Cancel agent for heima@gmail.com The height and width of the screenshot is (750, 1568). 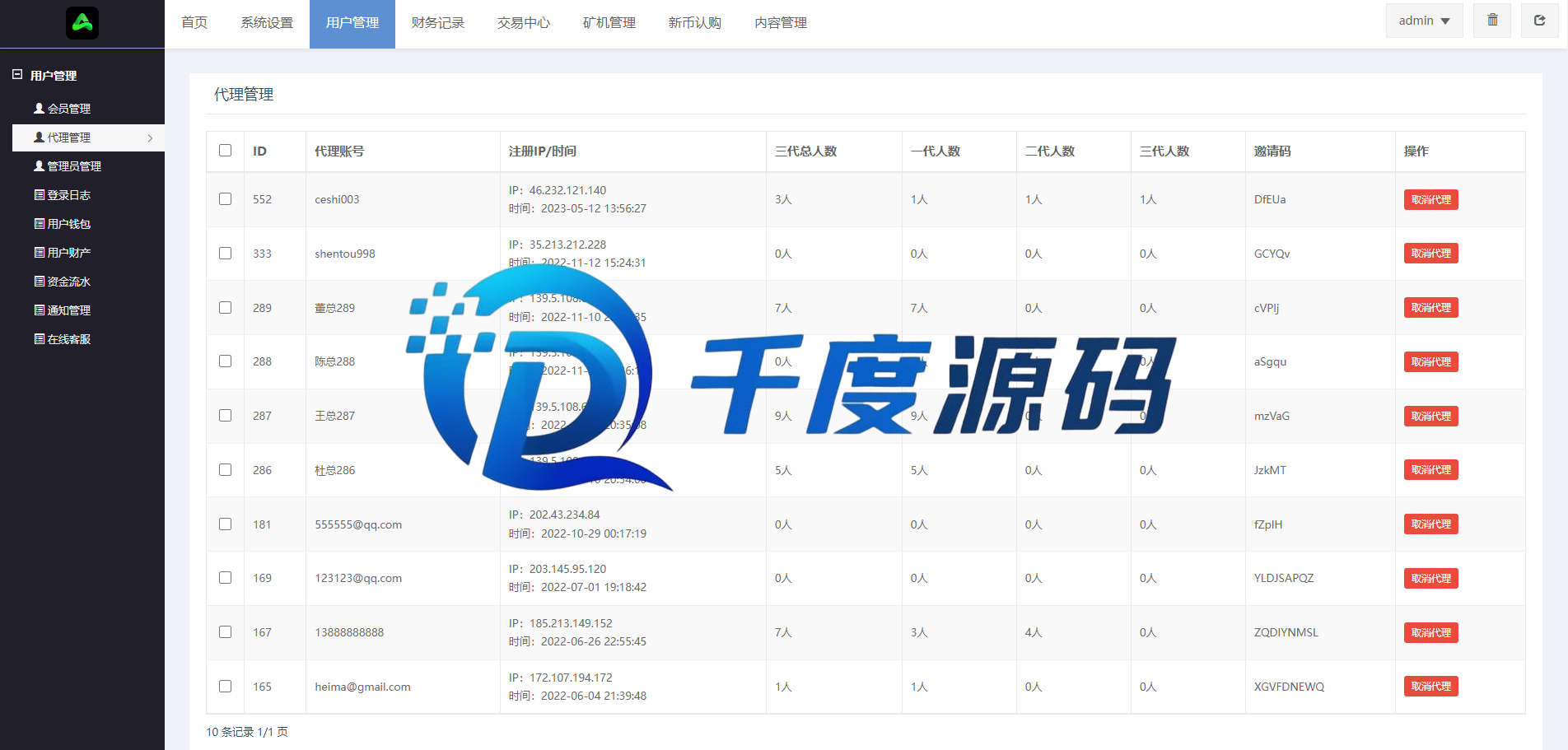click(1431, 687)
